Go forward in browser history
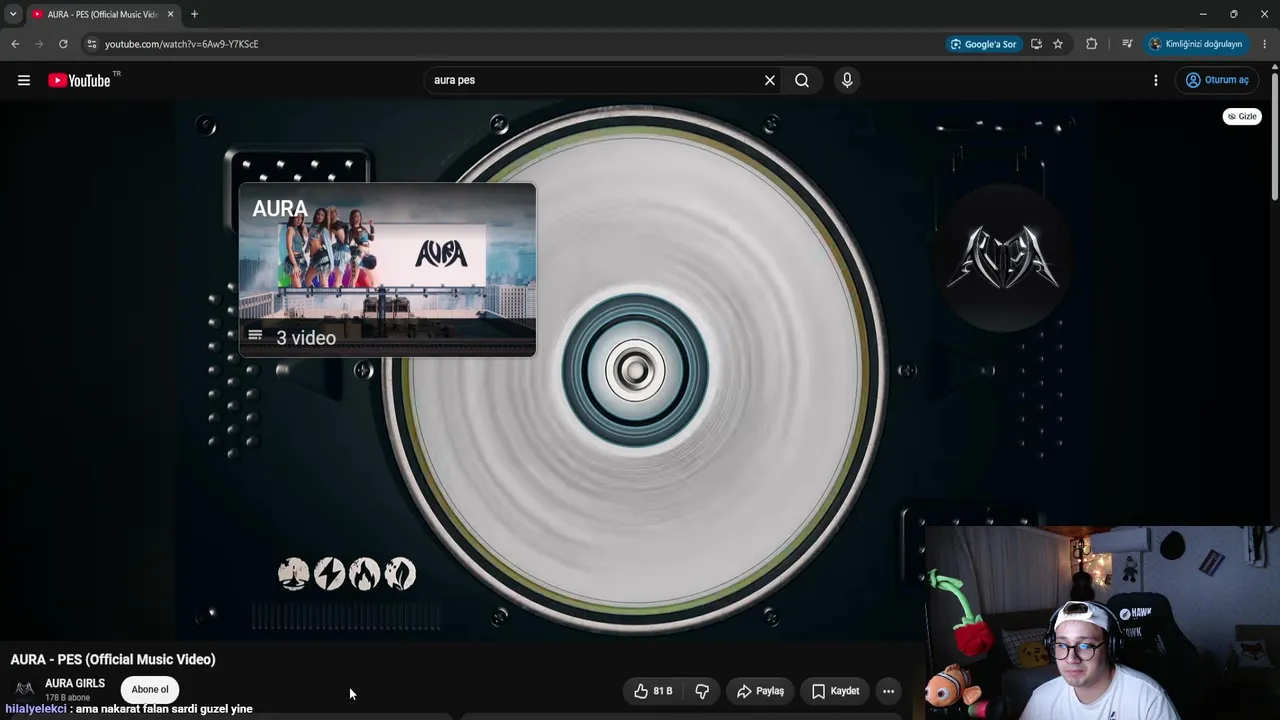Image resolution: width=1280 pixels, height=720 pixels. 39,44
